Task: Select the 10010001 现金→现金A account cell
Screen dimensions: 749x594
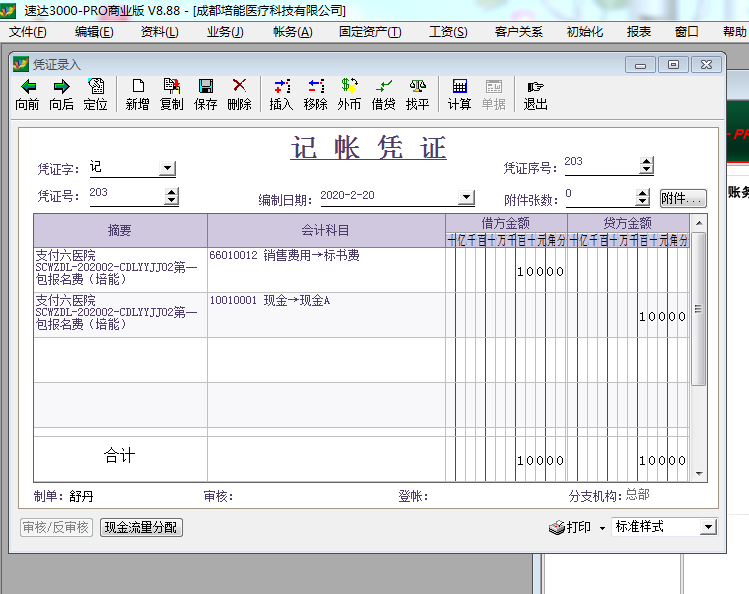Action: (326, 315)
